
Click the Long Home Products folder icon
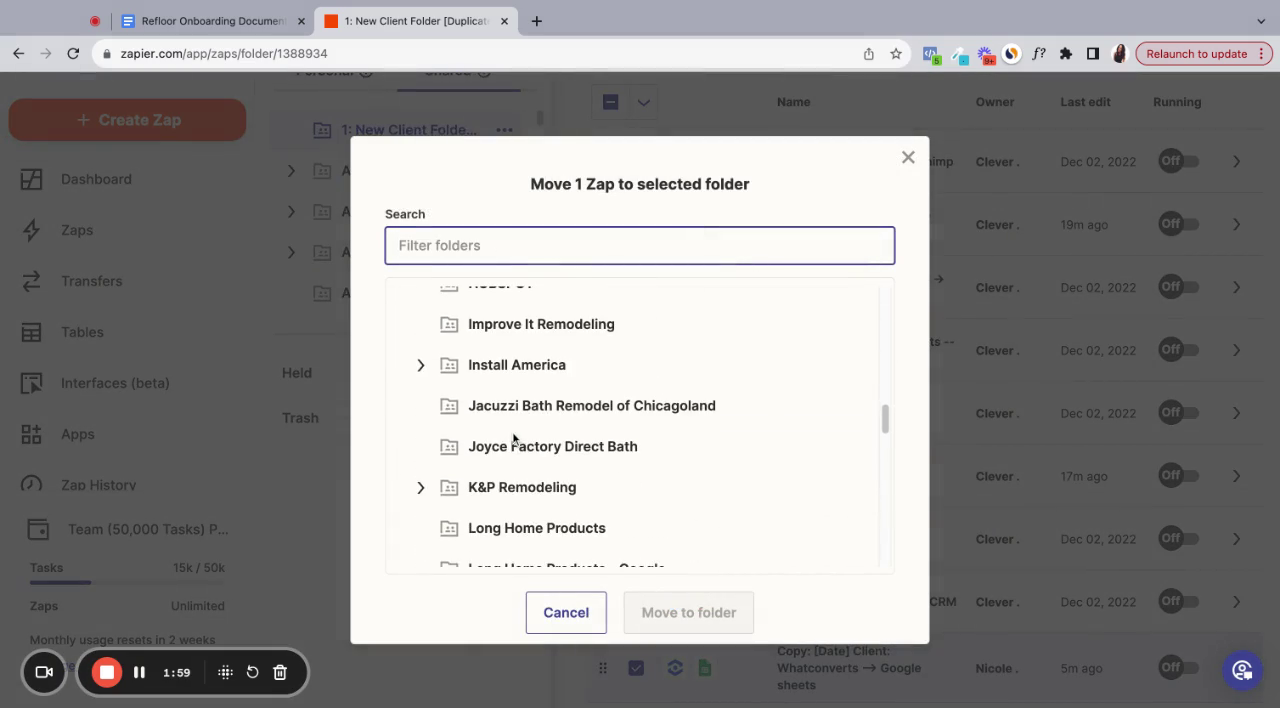pyautogui.click(x=449, y=528)
